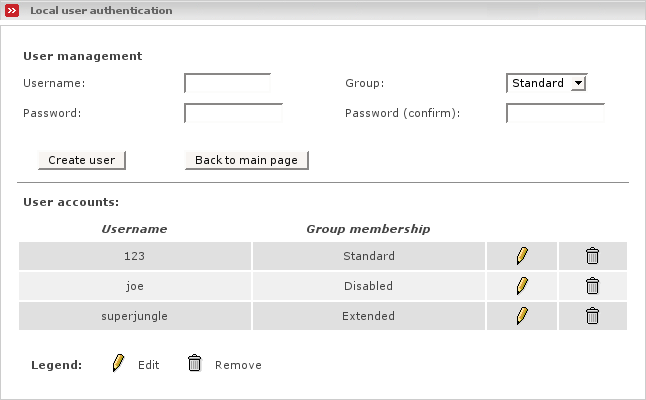Click the superjungle username cell
Viewport: 646px width, 400px height.
point(135,316)
